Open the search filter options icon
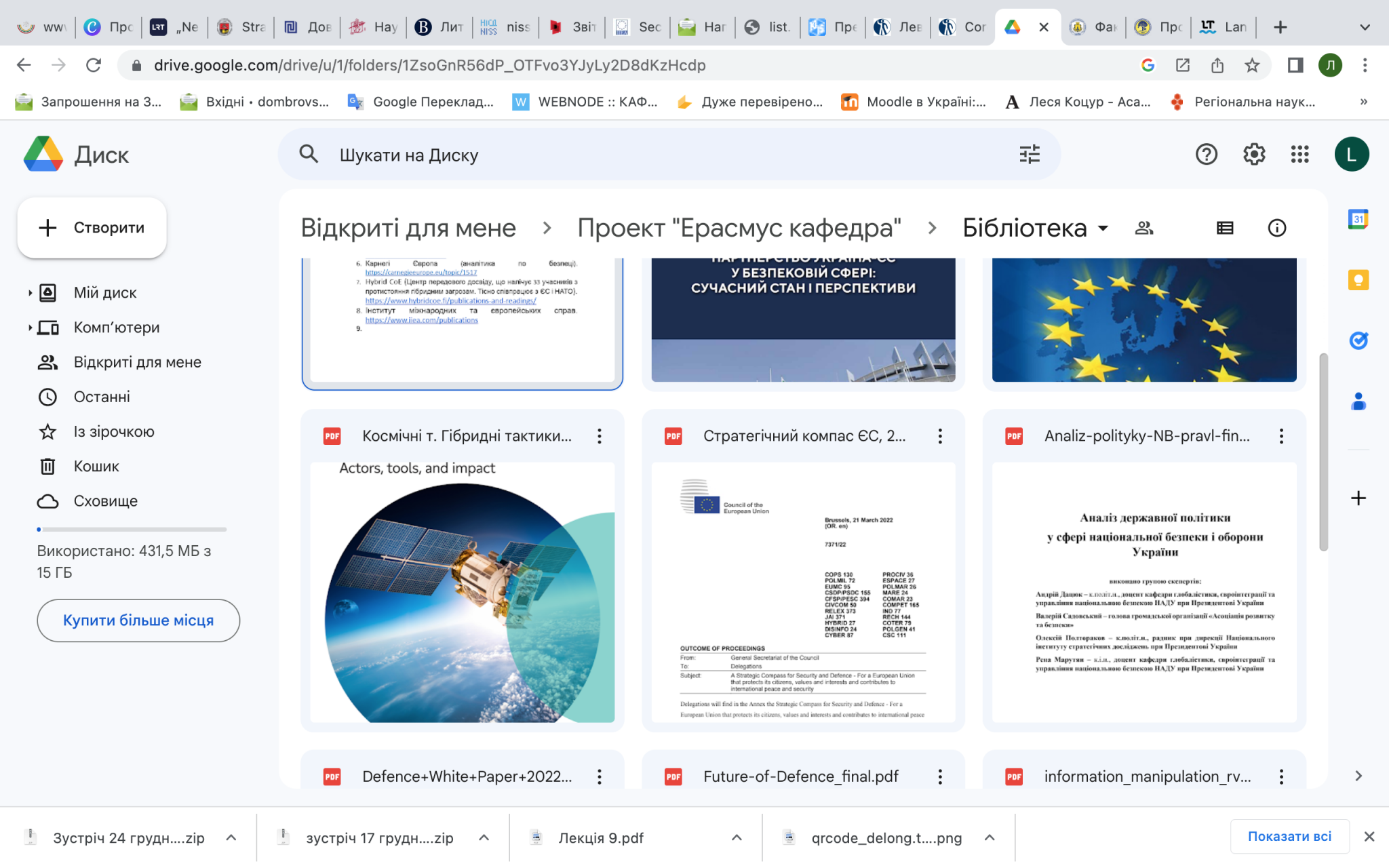This screenshot has width=1389, height=868. [1030, 155]
